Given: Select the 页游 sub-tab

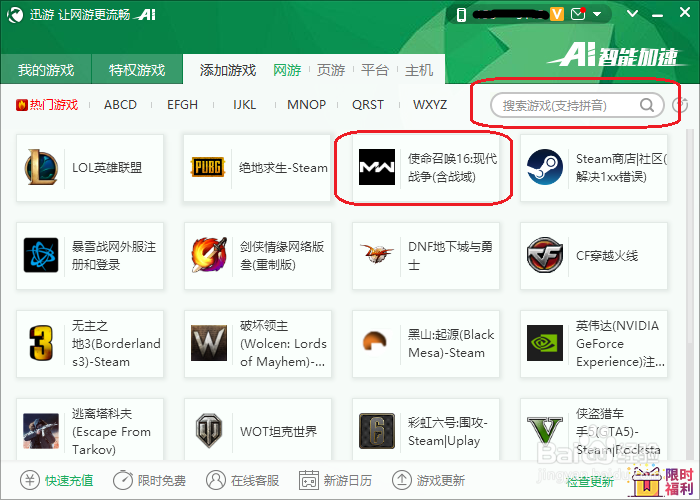Looking at the screenshot, I should pos(331,70).
